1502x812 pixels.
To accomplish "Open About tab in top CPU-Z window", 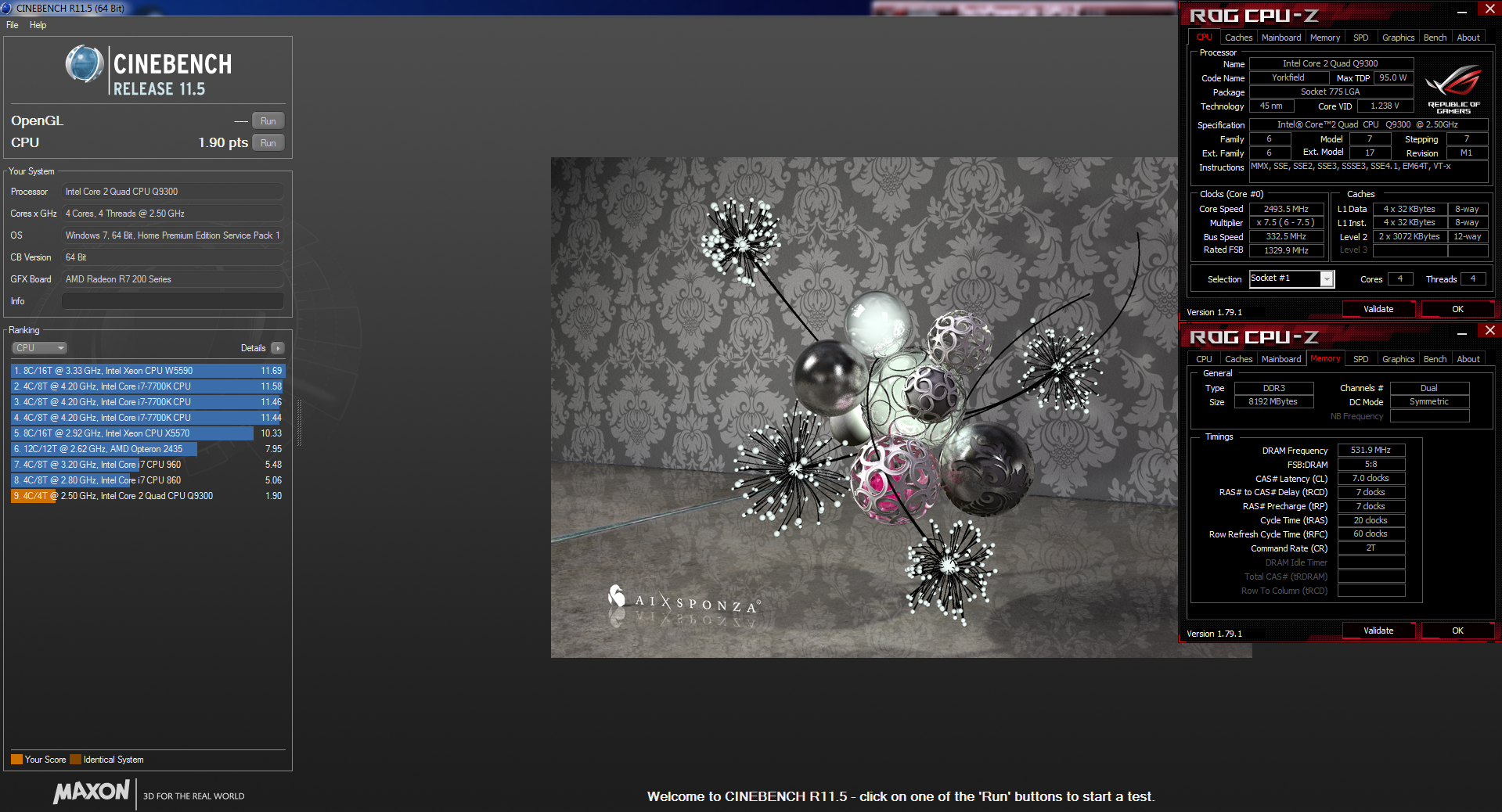I will [x=1468, y=38].
